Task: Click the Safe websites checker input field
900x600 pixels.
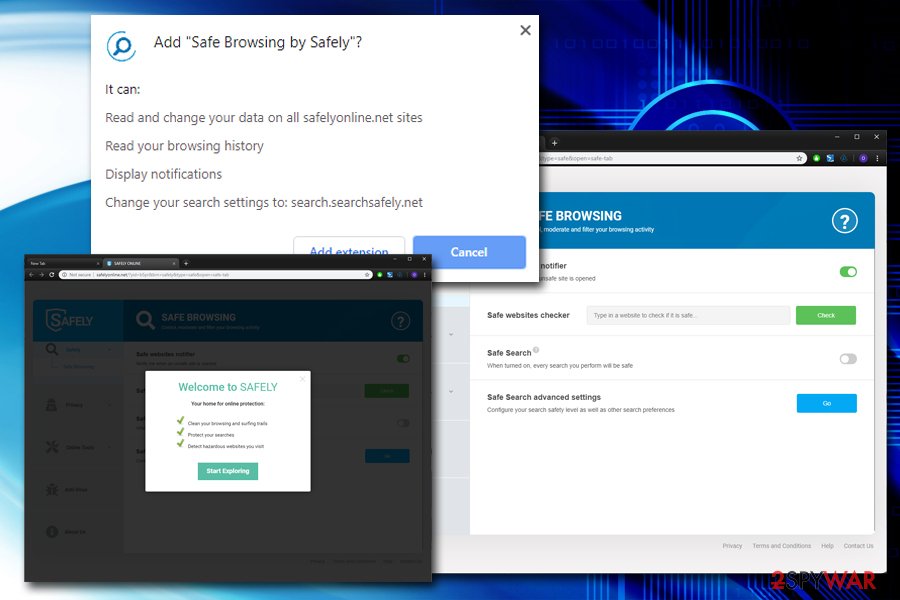Action: [x=688, y=315]
